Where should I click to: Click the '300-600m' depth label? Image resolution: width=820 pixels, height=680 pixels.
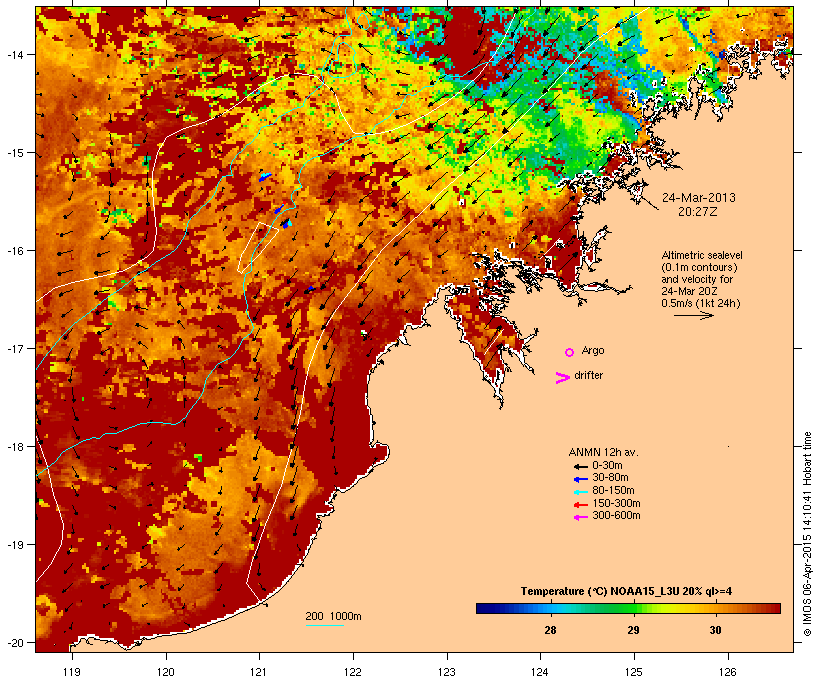pos(617,516)
